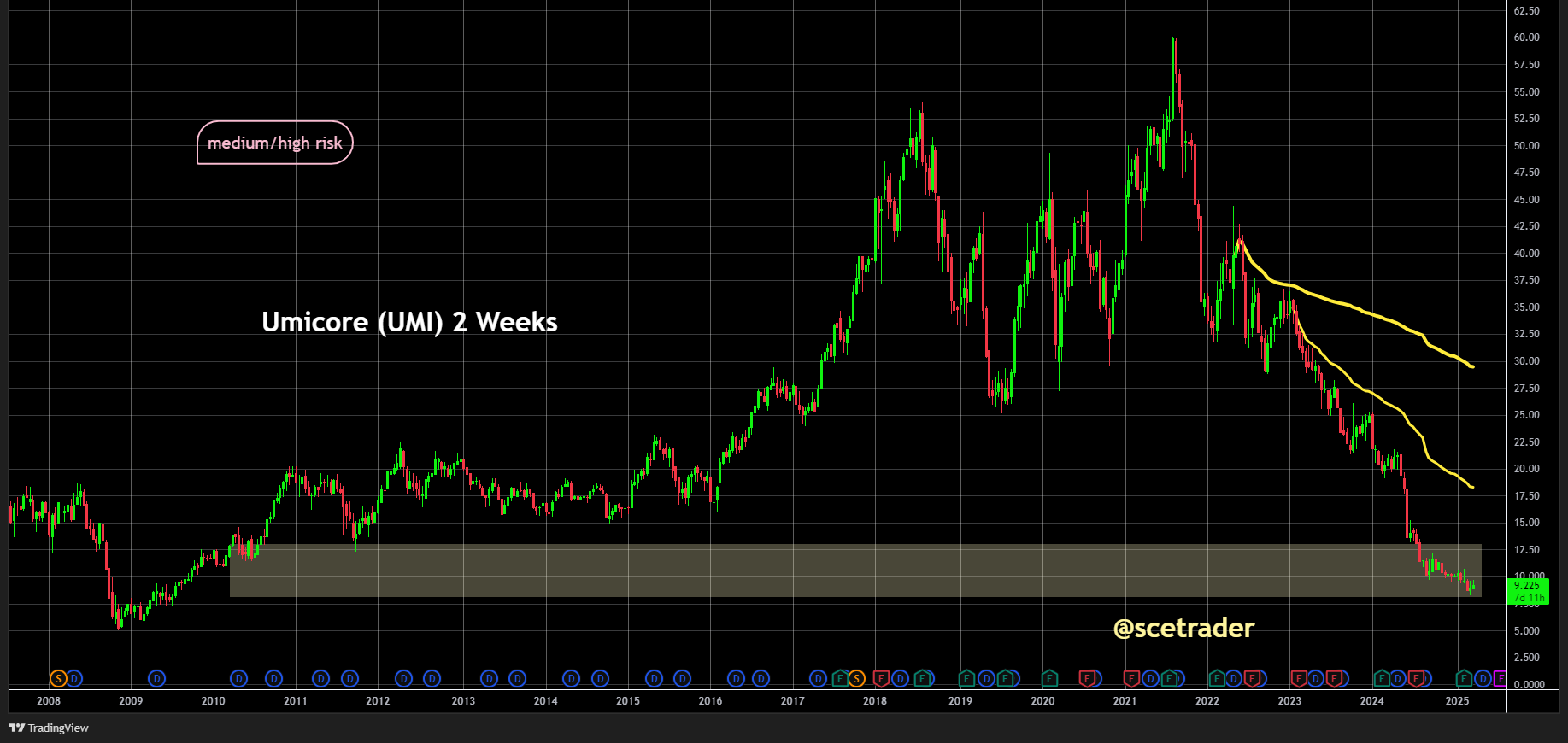Open the dividend marker beside the 2008 split
Viewport: 1568px width, 743px height.
tap(74, 679)
